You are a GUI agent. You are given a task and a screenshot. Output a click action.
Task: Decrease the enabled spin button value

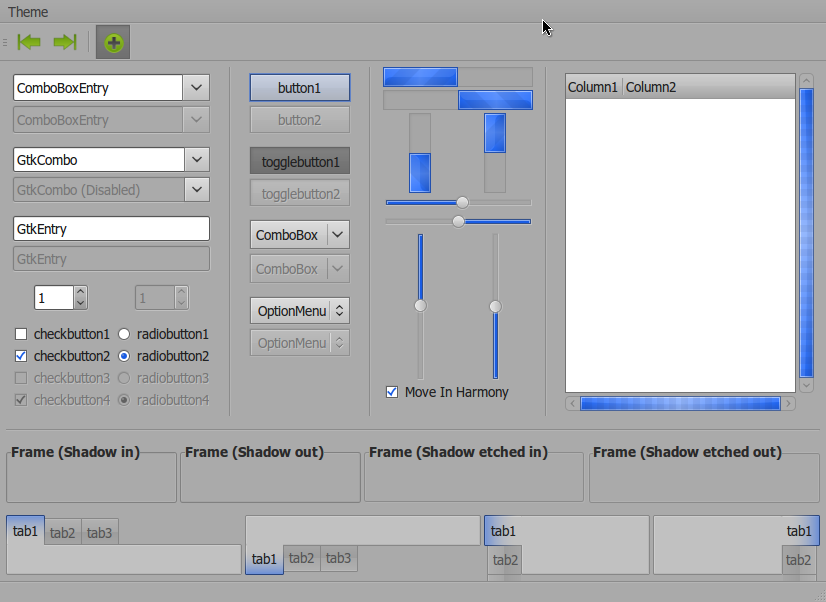[81, 303]
